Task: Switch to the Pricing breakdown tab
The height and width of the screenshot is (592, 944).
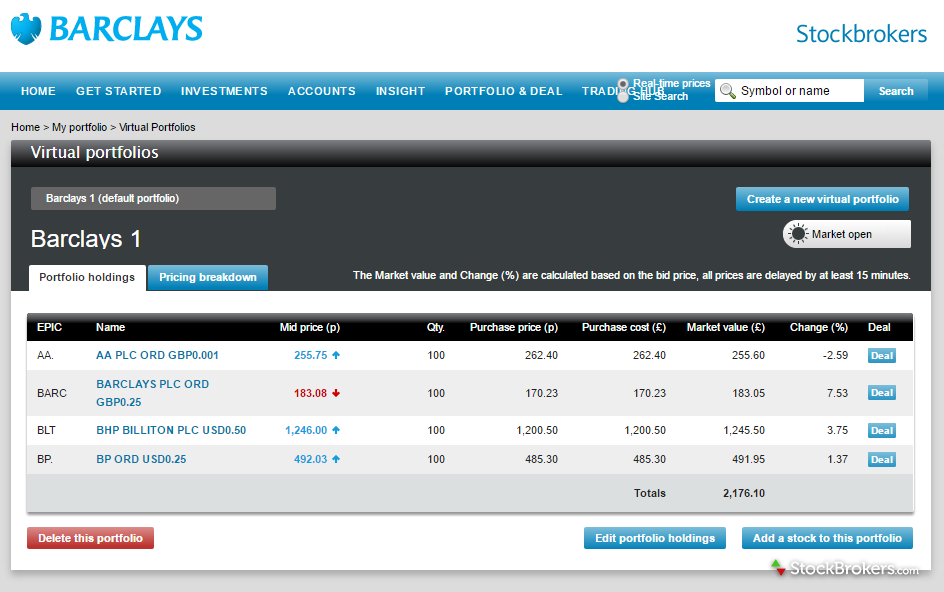Action: 208,278
